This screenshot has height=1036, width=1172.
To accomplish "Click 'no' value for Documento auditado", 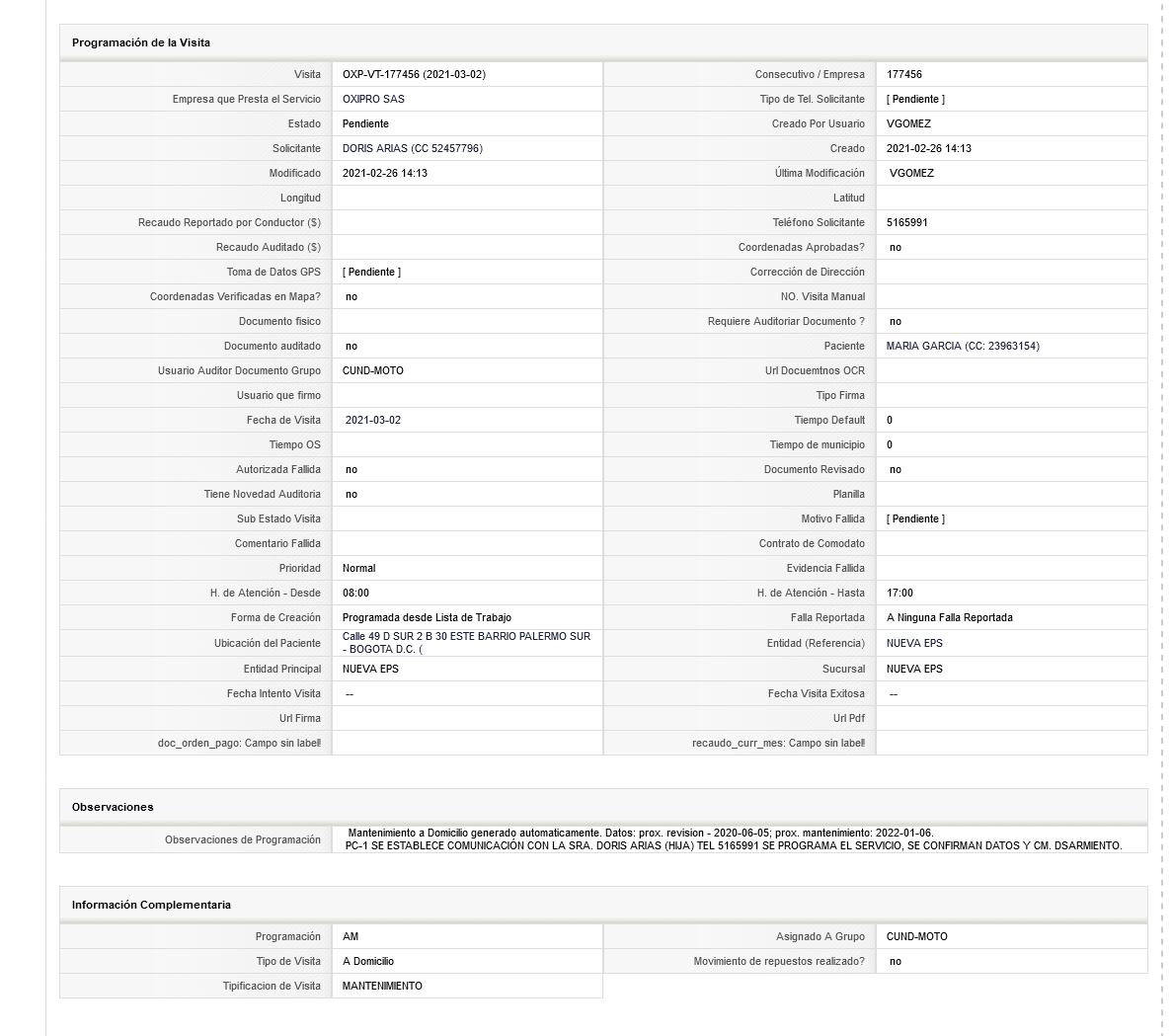I will (352, 346).
